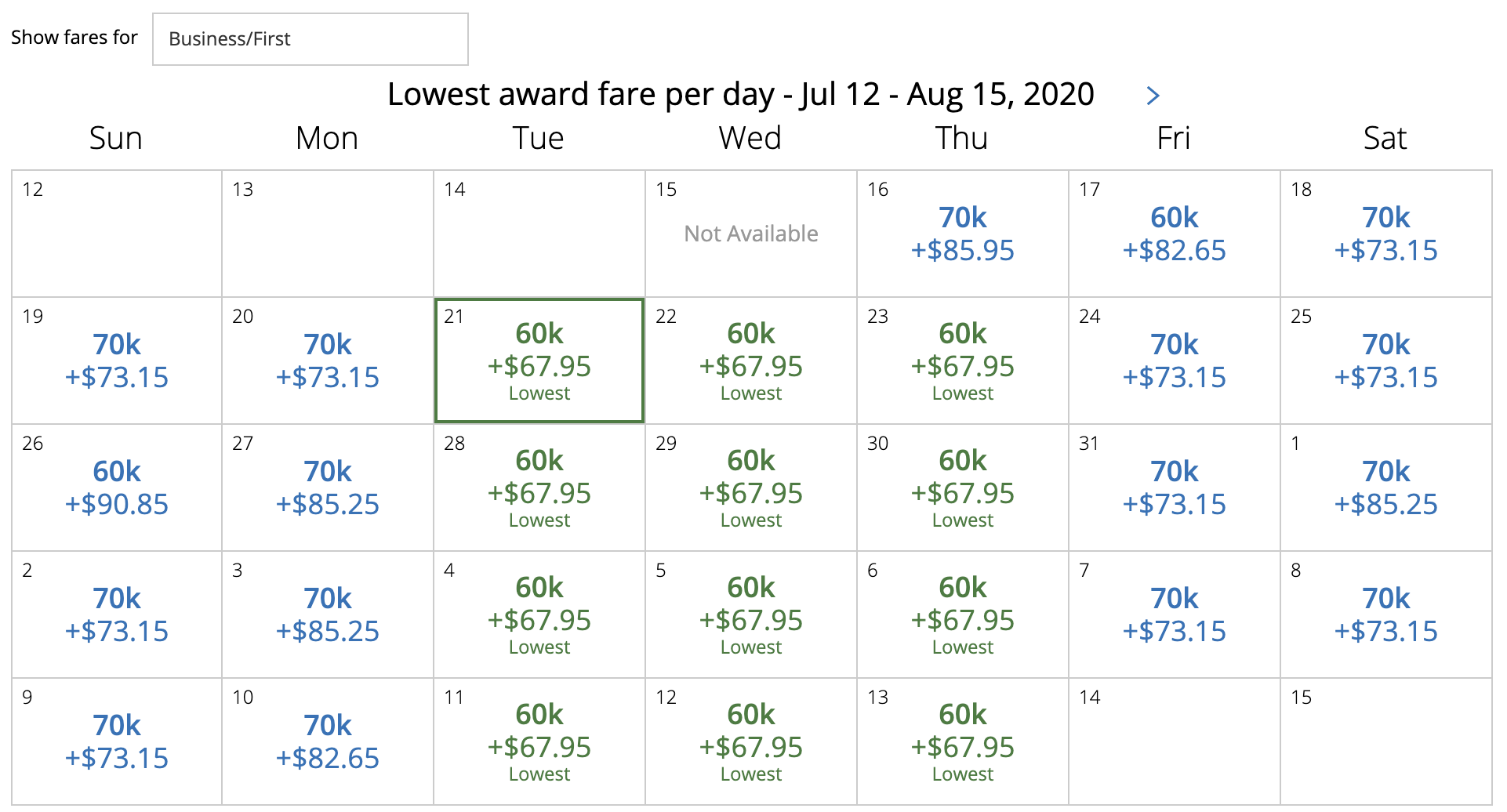Open the Business/First fare class dropdown
1507x812 pixels.
click(310, 39)
